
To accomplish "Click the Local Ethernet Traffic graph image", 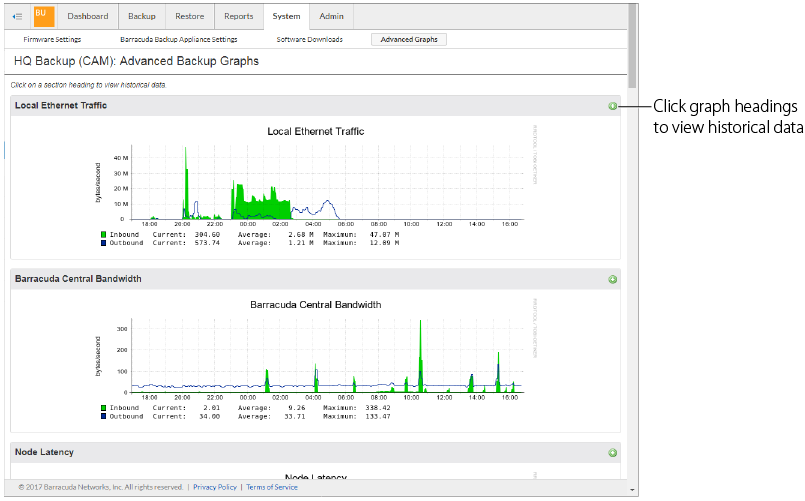I will [315, 186].
